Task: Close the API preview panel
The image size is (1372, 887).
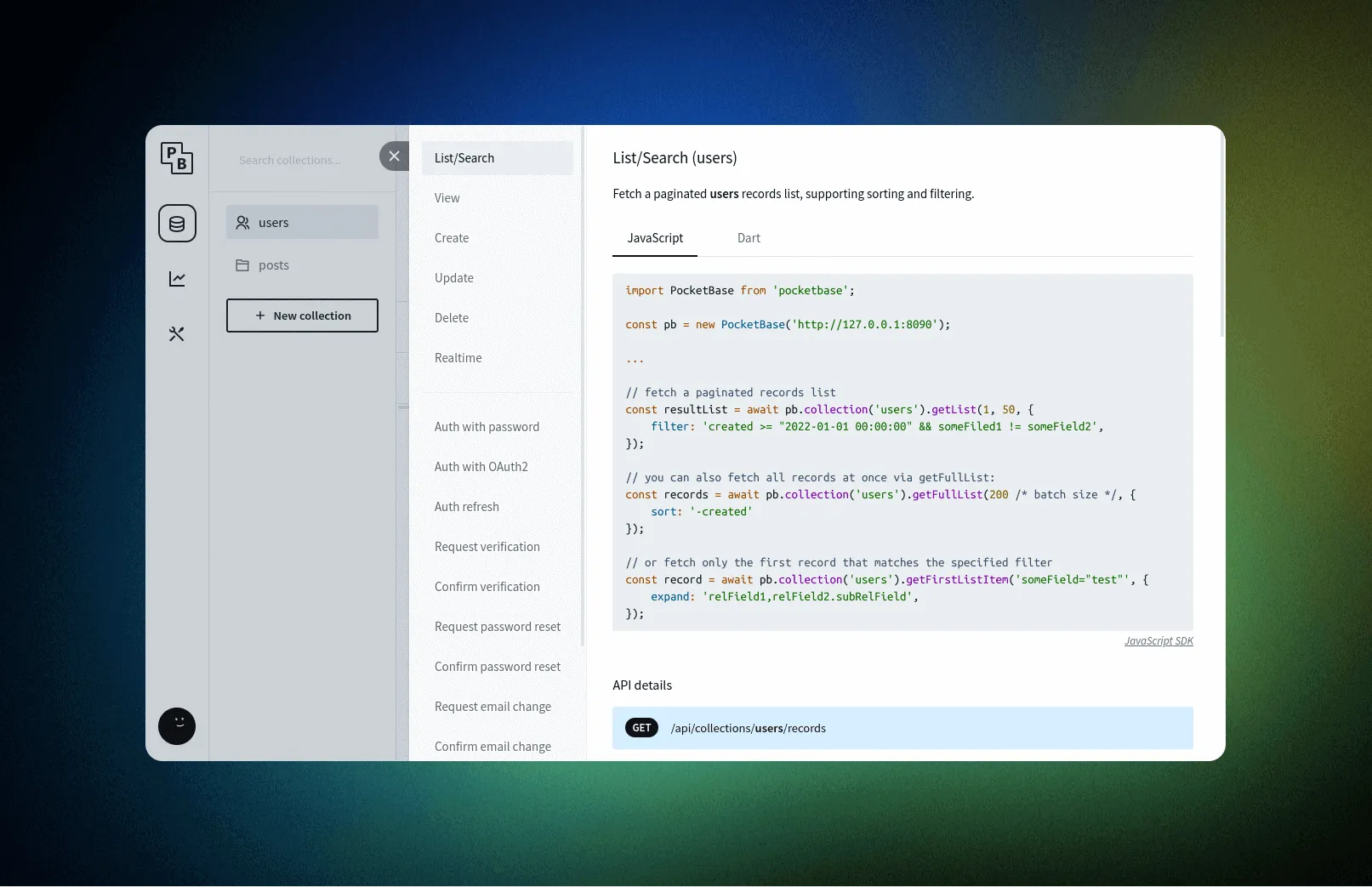Action: pos(394,156)
